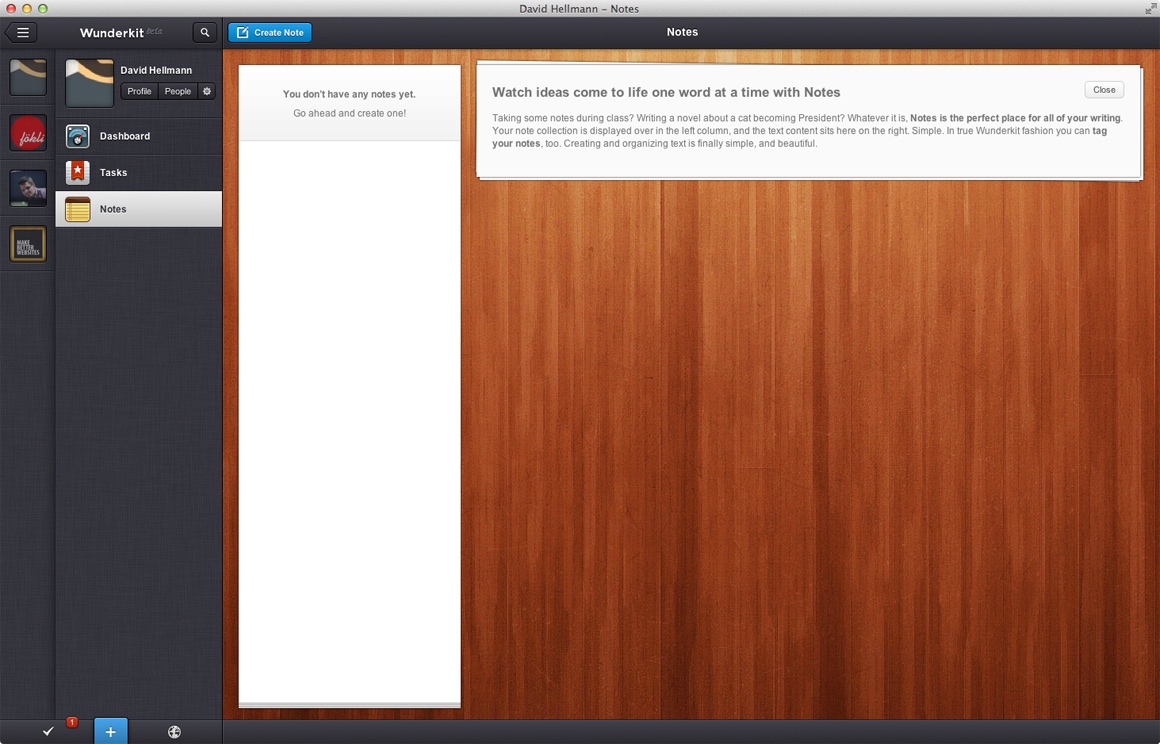
Task: Click the Create Note button
Action: coord(270,33)
